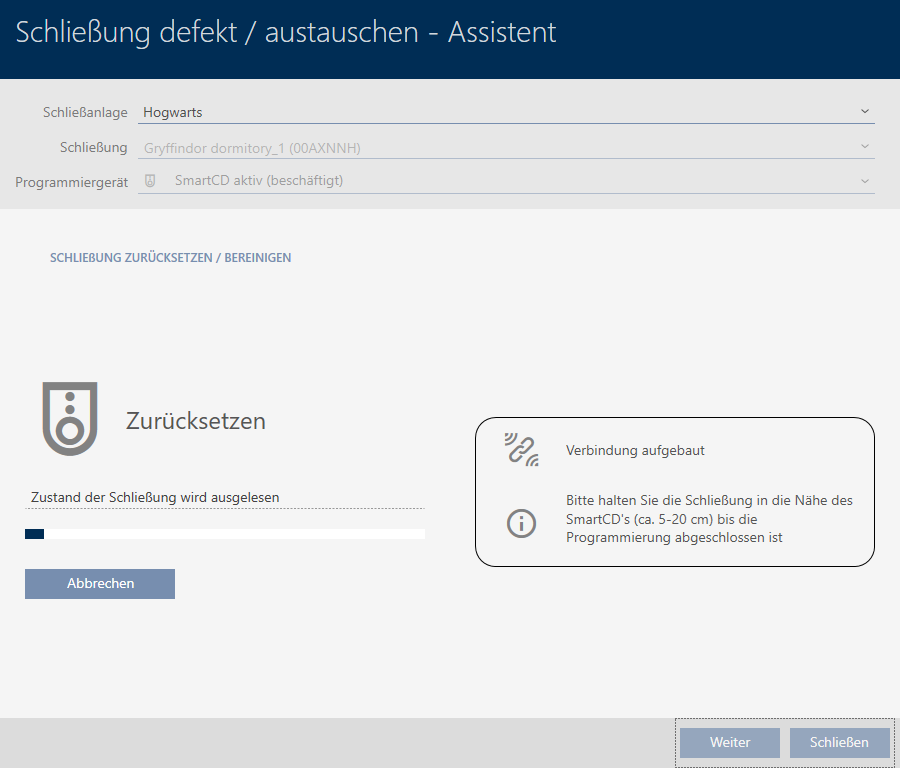
Task: Click the Verbindung aufgebaut message
Action: tap(635, 451)
